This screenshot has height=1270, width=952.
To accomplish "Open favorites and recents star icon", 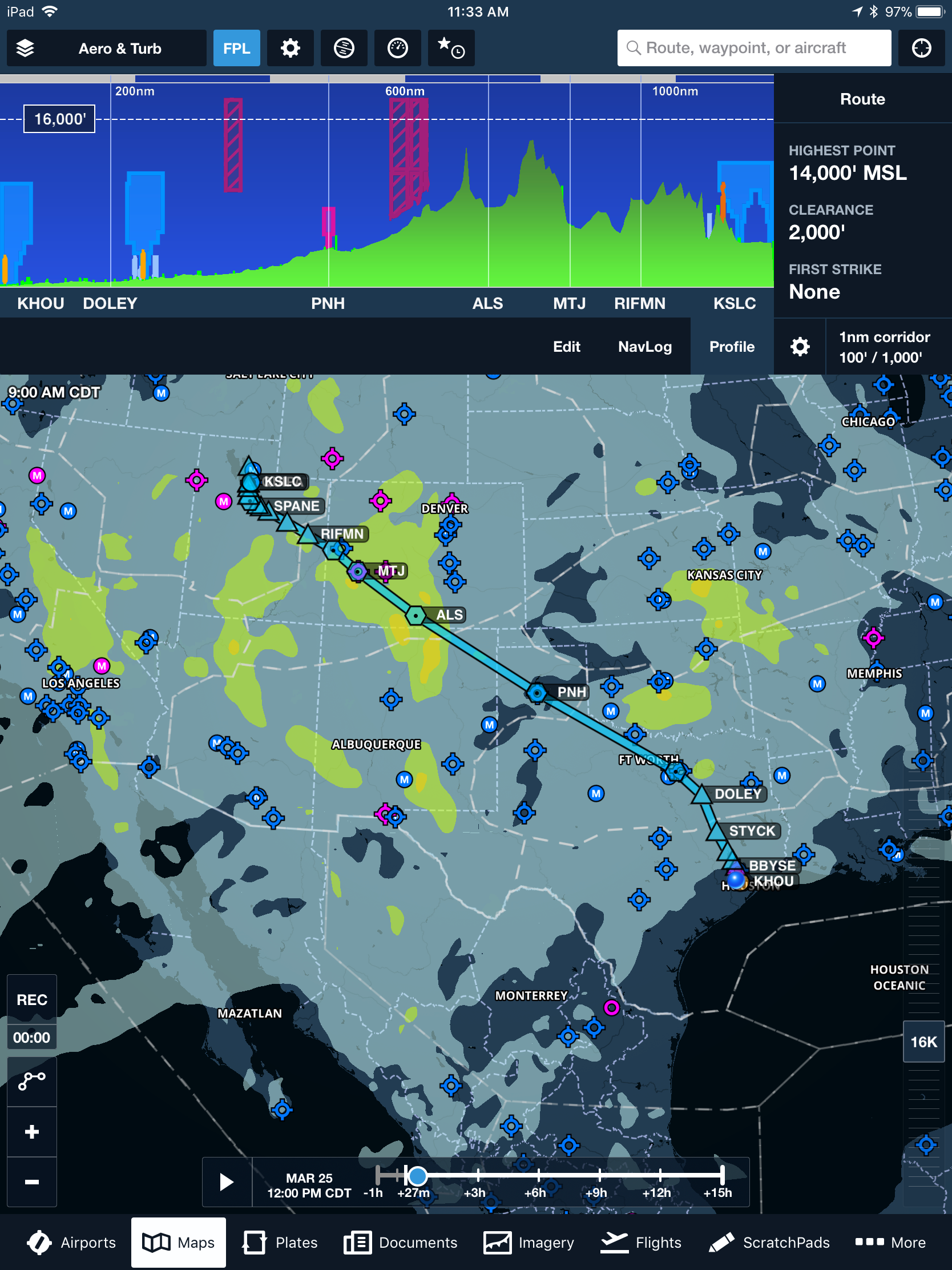I will point(451,48).
